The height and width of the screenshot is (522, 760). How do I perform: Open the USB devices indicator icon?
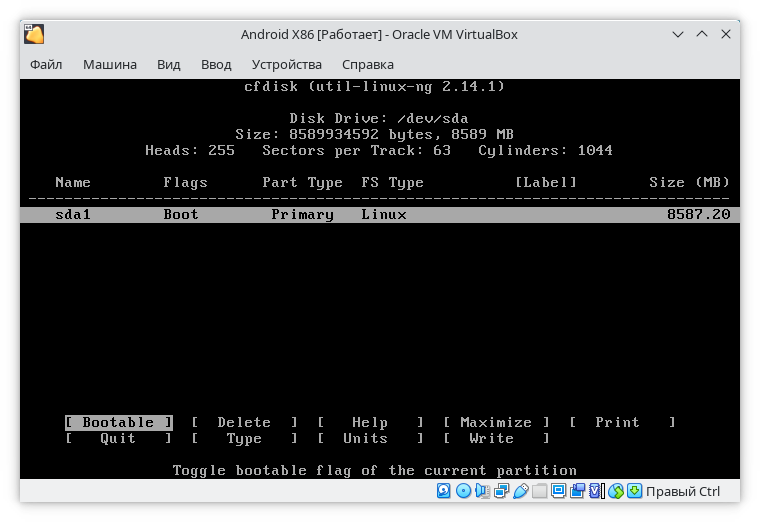[x=521, y=491]
